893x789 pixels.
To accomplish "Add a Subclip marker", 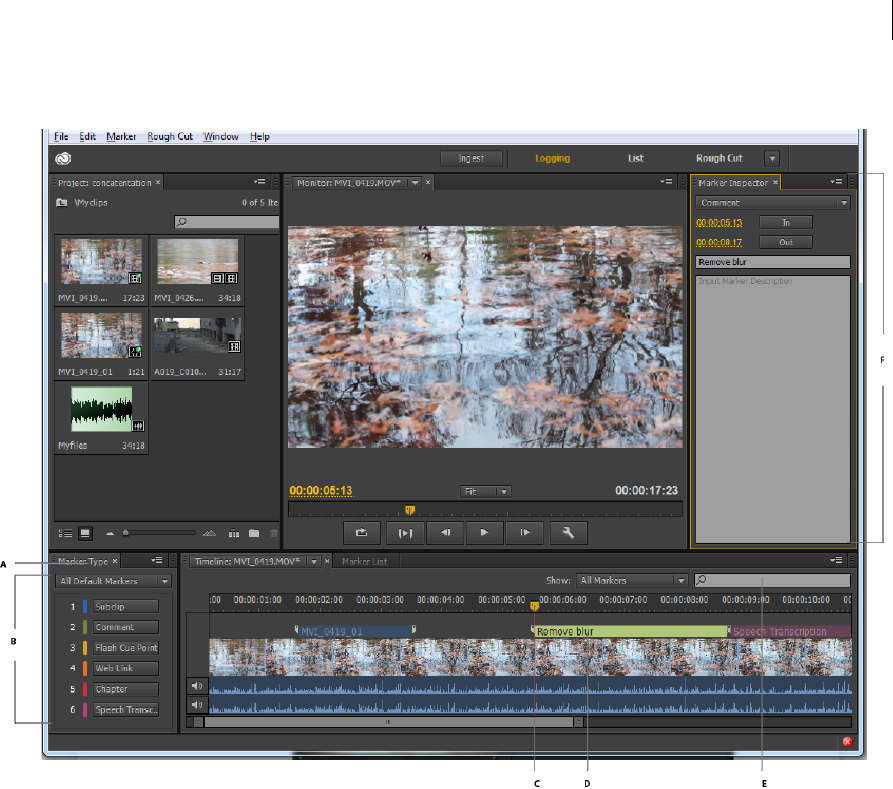I will [126, 606].
